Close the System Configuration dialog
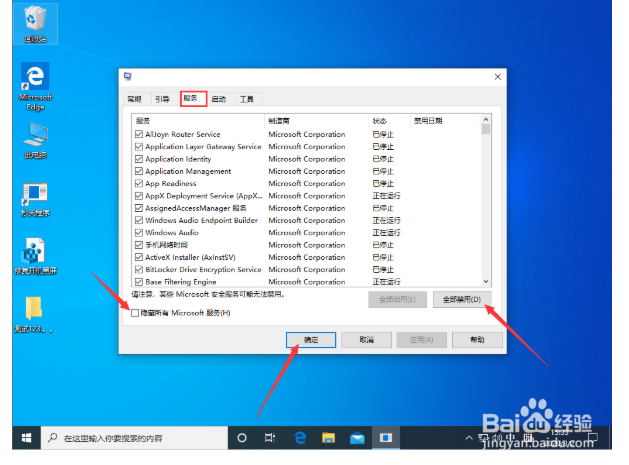This screenshot has height=465, width=629. pos(498,77)
